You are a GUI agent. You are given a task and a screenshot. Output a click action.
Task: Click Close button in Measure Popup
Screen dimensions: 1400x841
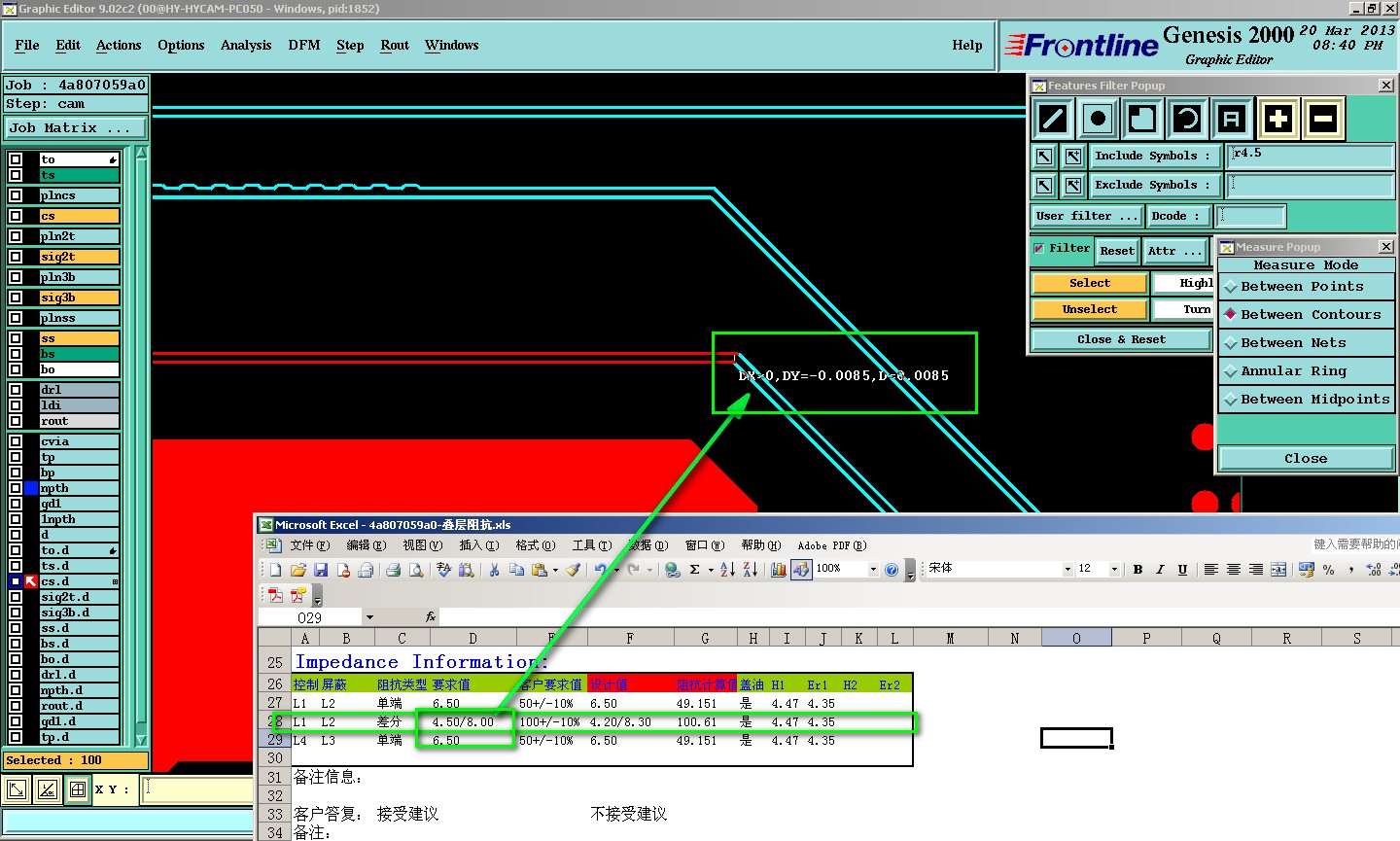pos(1306,459)
